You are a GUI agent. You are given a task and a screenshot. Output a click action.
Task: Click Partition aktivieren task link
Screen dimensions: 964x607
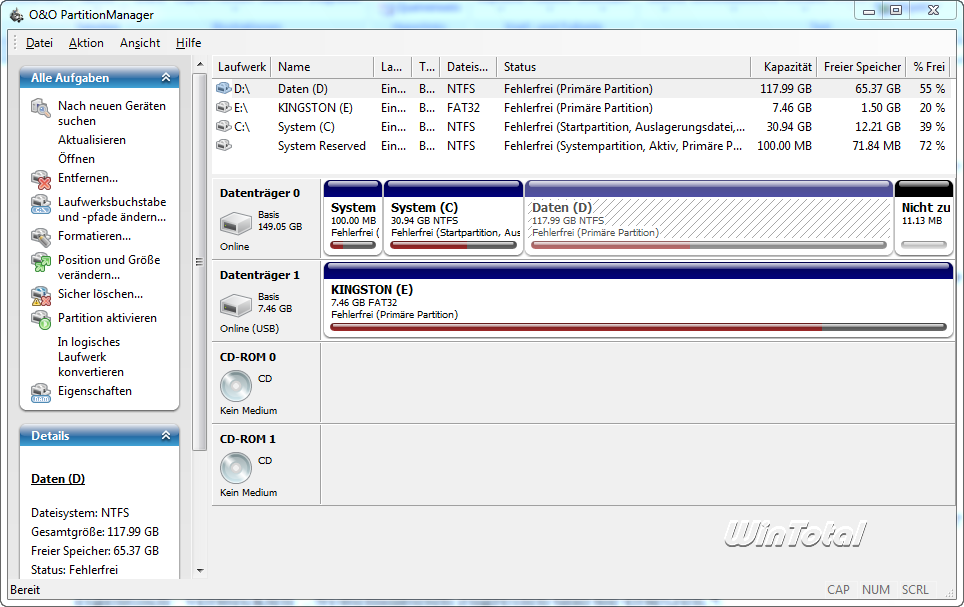tap(107, 318)
